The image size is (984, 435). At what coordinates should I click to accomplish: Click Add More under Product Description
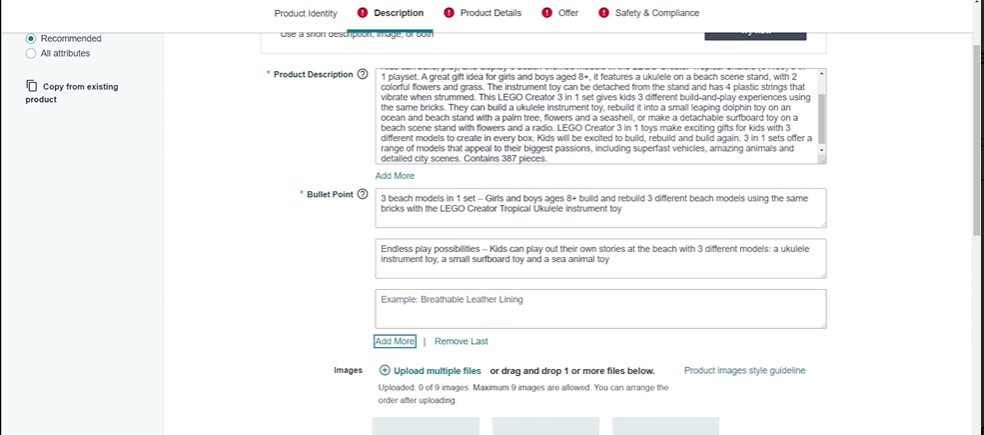[395, 176]
